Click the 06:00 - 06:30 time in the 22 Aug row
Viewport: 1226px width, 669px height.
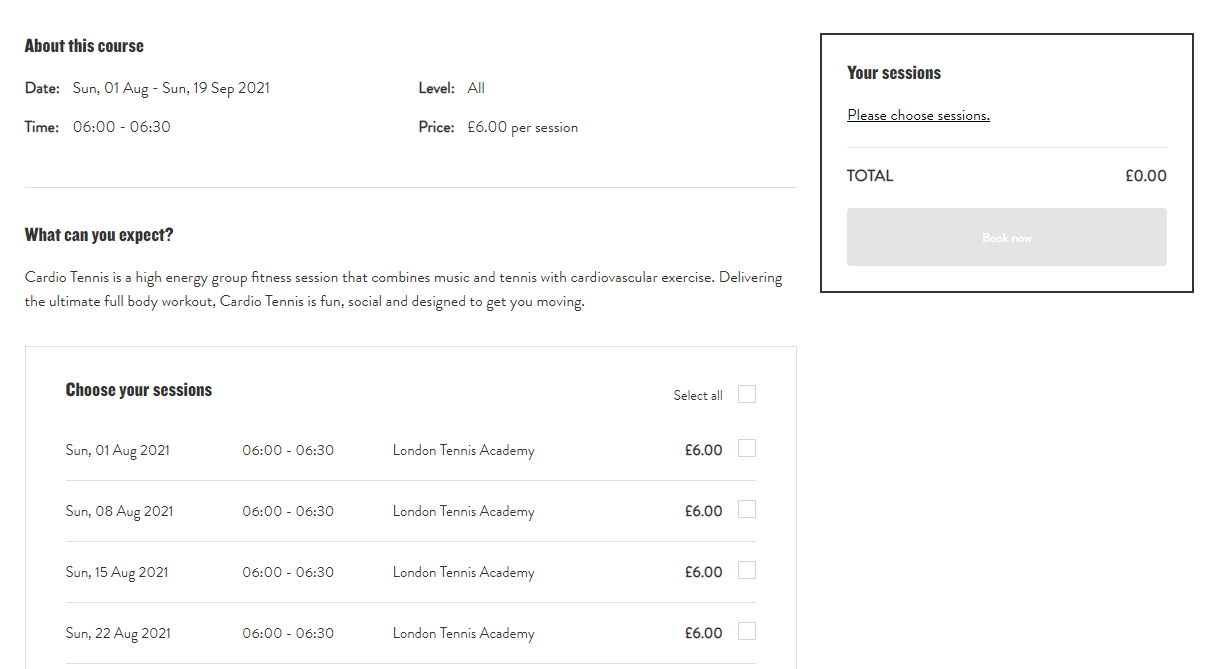288,633
